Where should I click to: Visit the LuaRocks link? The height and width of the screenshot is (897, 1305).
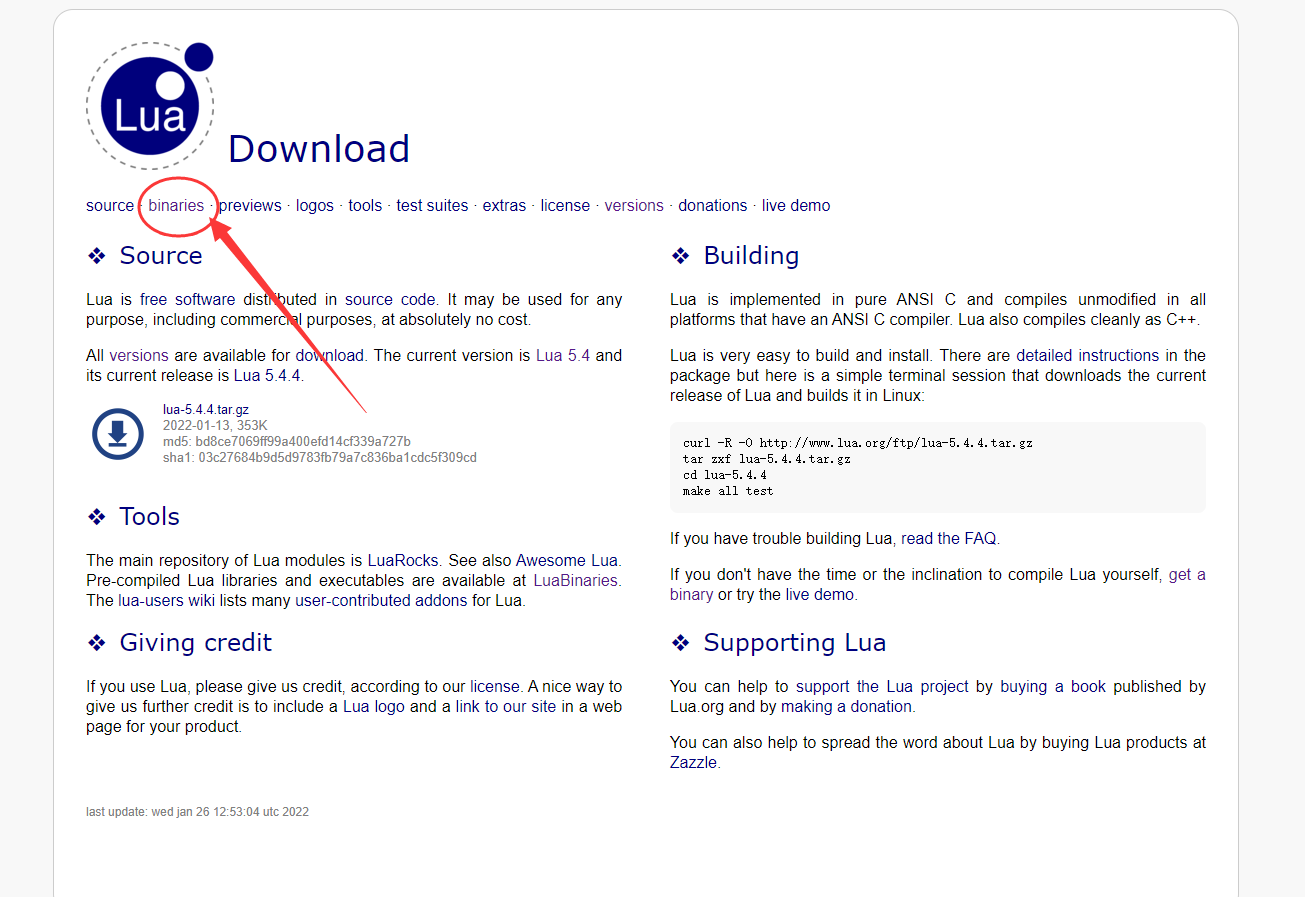tap(402, 560)
